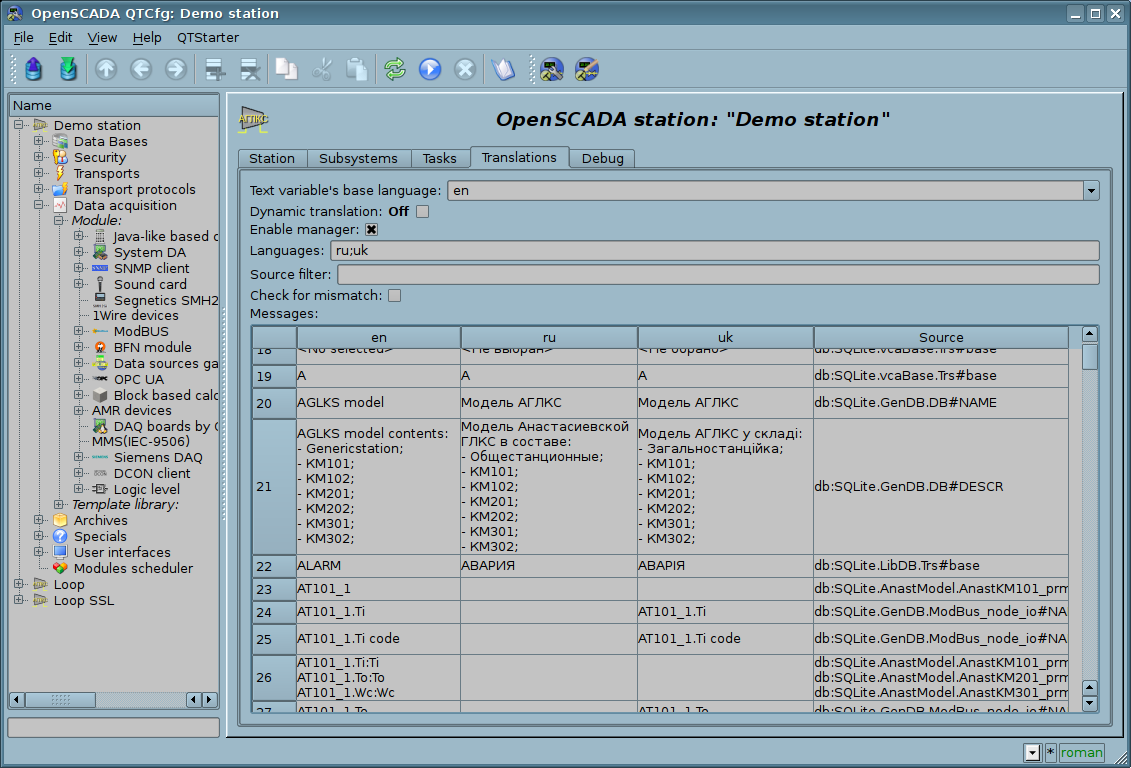Click the Modules scheduler icon
Viewport: 1131px width, 768px height.
(60, 568)
